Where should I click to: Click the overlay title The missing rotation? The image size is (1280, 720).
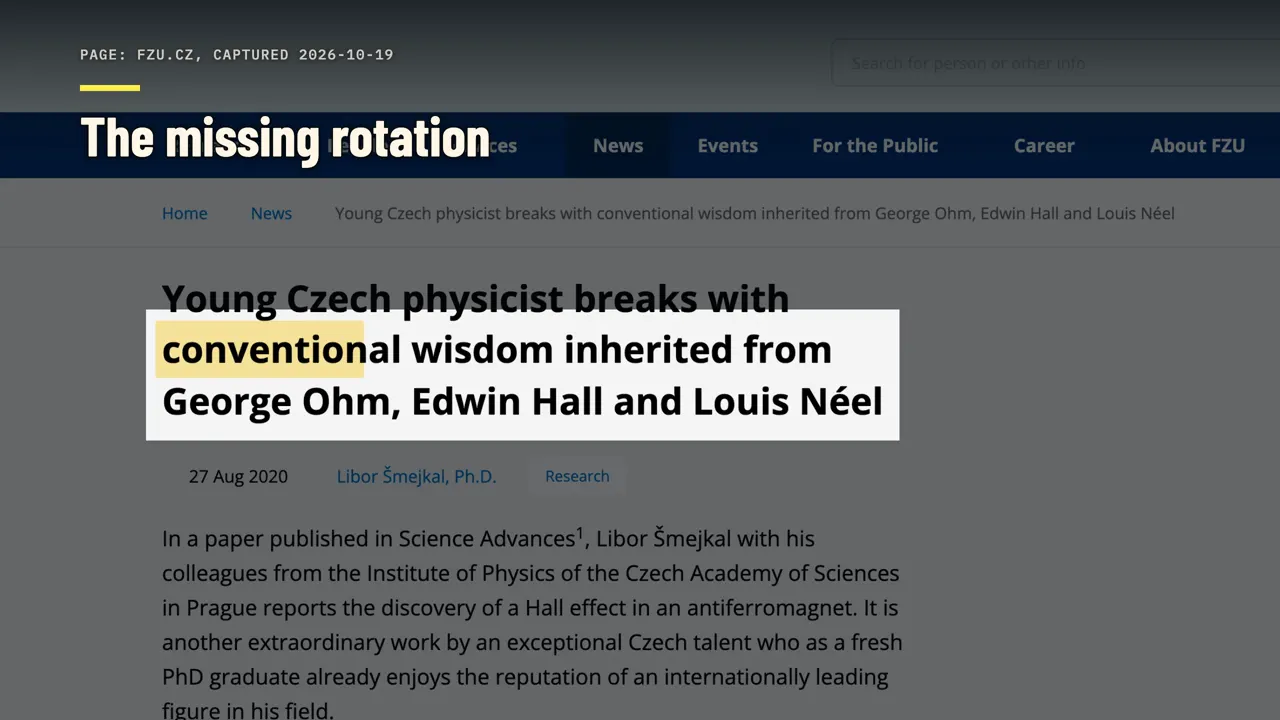click(285, 138)
